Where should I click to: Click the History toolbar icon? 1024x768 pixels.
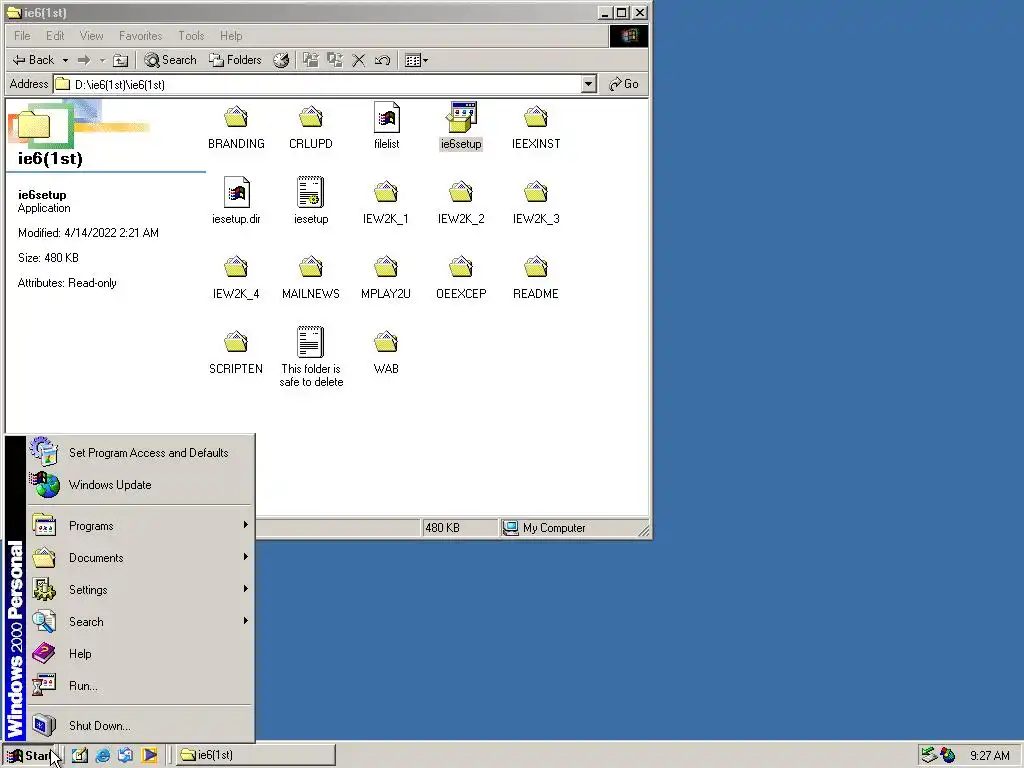point(281,60)
